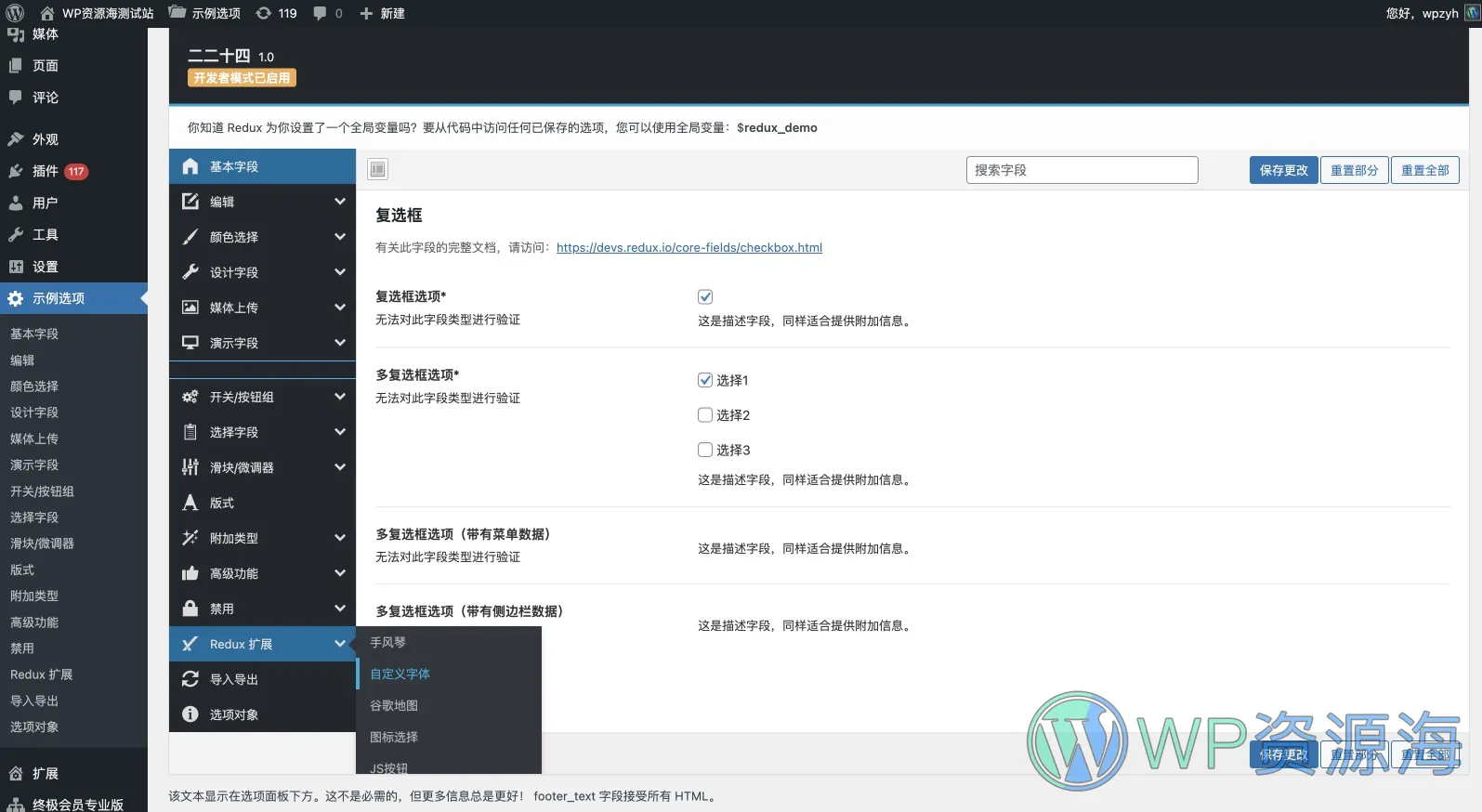
Task: Open 插件 menu in WordPress sidebar
Action: click(x=73, y=171)
